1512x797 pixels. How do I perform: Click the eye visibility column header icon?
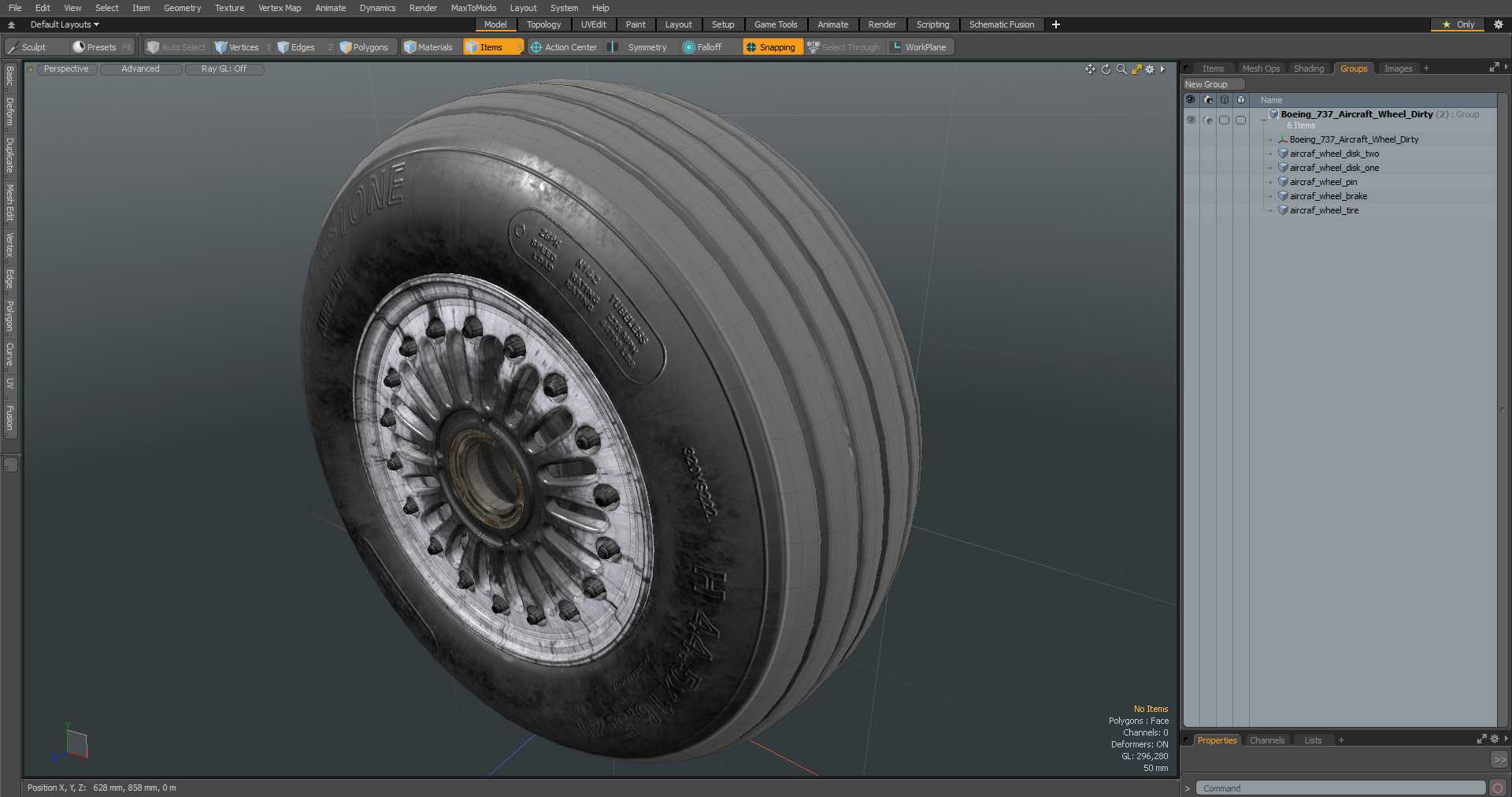pos(1191,100)
